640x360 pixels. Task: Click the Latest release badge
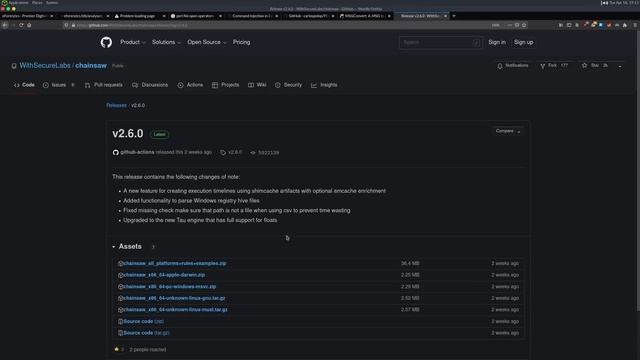(159, 134)
